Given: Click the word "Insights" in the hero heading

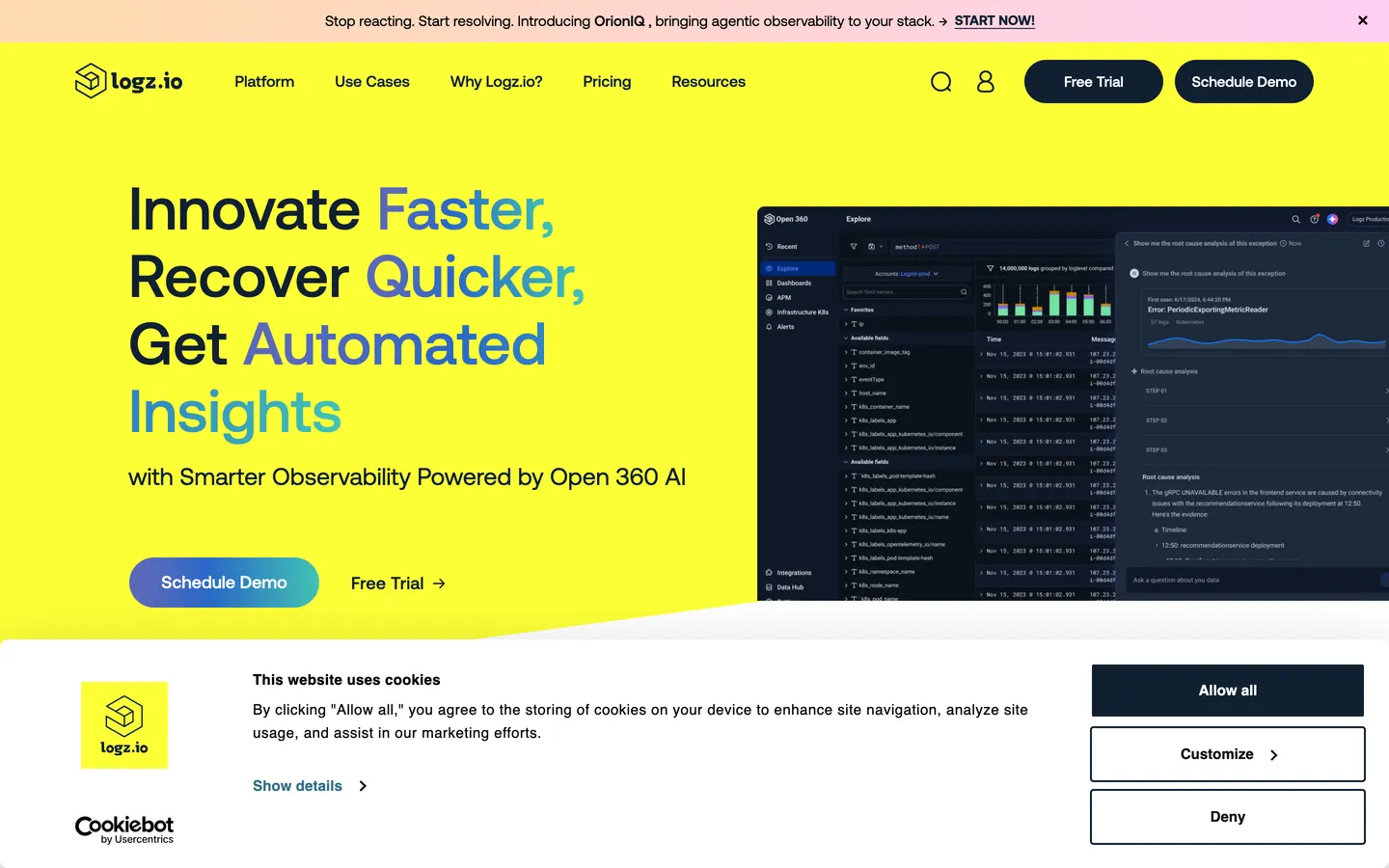Looking at the screenshot, I should [235, 412].
